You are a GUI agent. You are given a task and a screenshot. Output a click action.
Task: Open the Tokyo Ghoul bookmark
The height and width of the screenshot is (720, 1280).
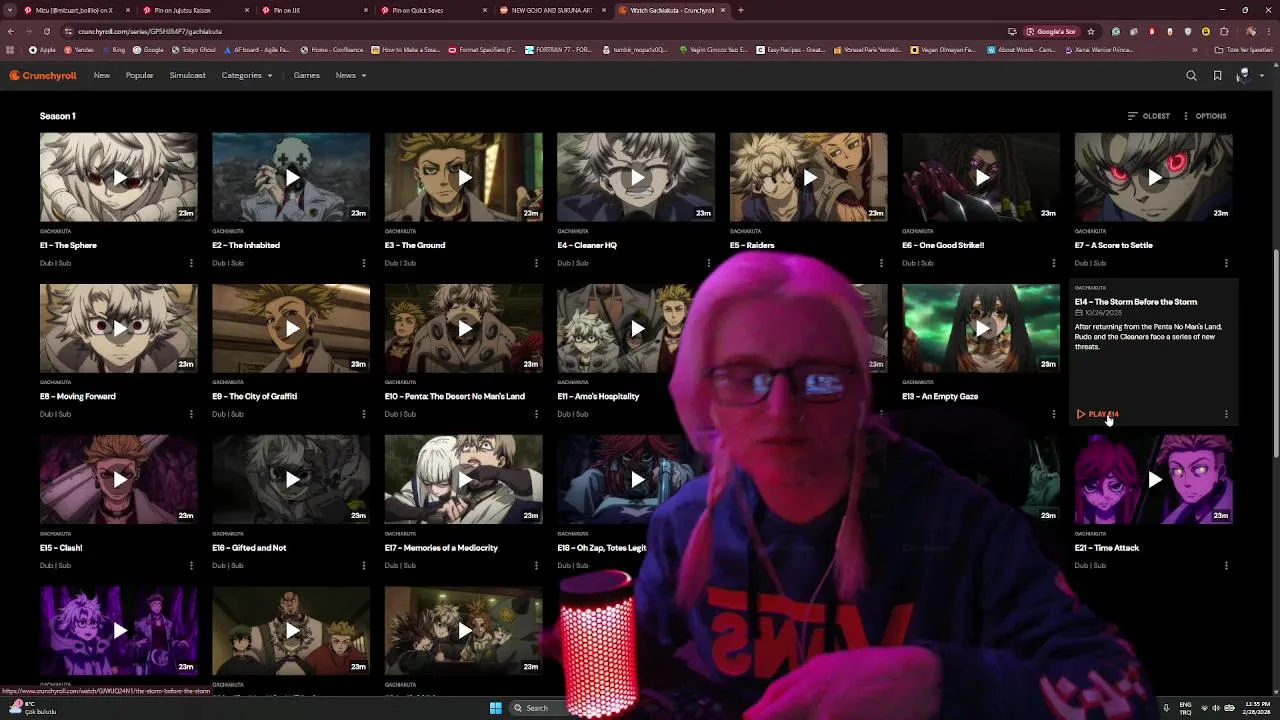point(195,49)
